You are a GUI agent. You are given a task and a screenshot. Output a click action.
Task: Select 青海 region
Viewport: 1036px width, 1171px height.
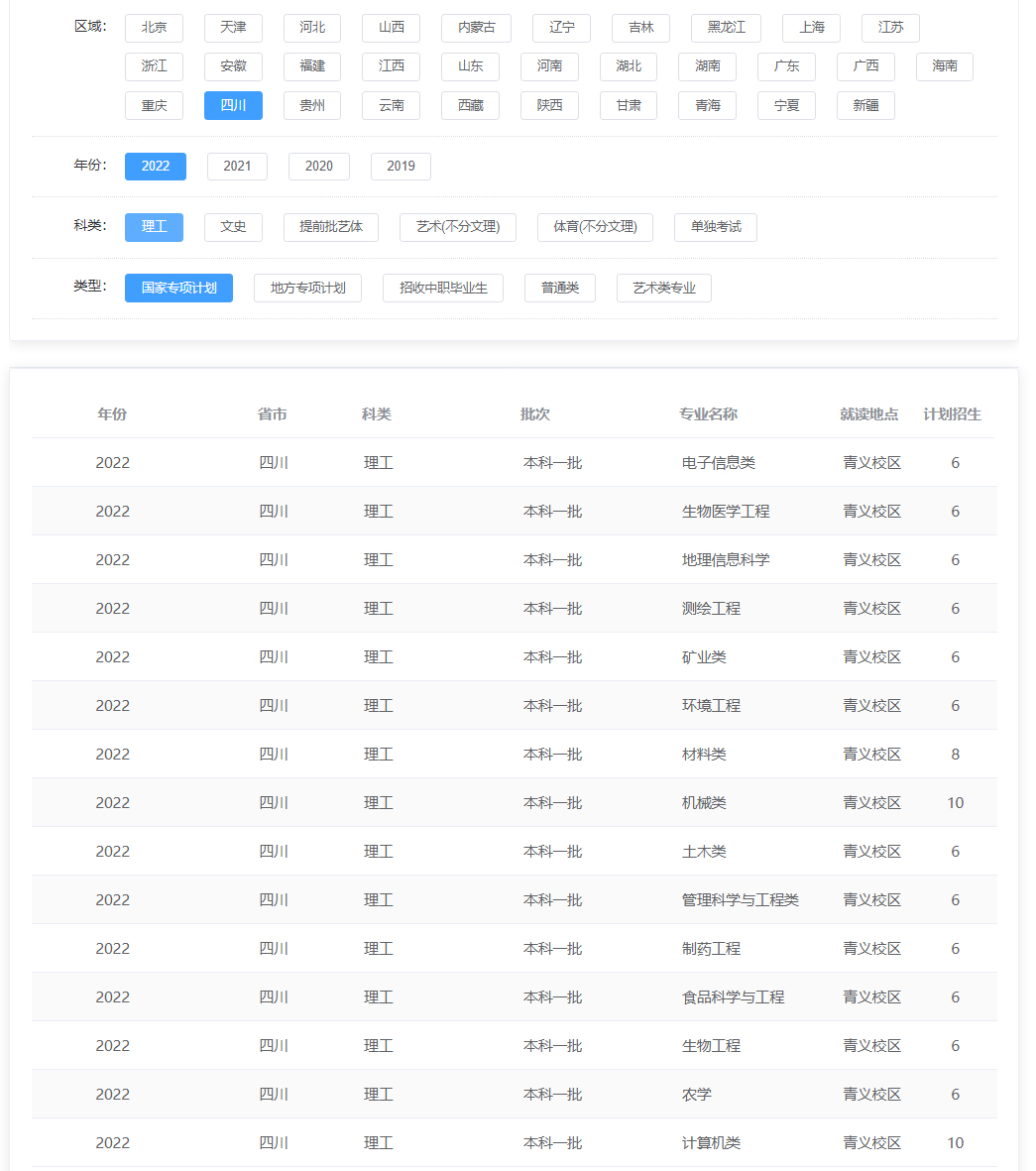pyautogui.click(x=707, y=106)
